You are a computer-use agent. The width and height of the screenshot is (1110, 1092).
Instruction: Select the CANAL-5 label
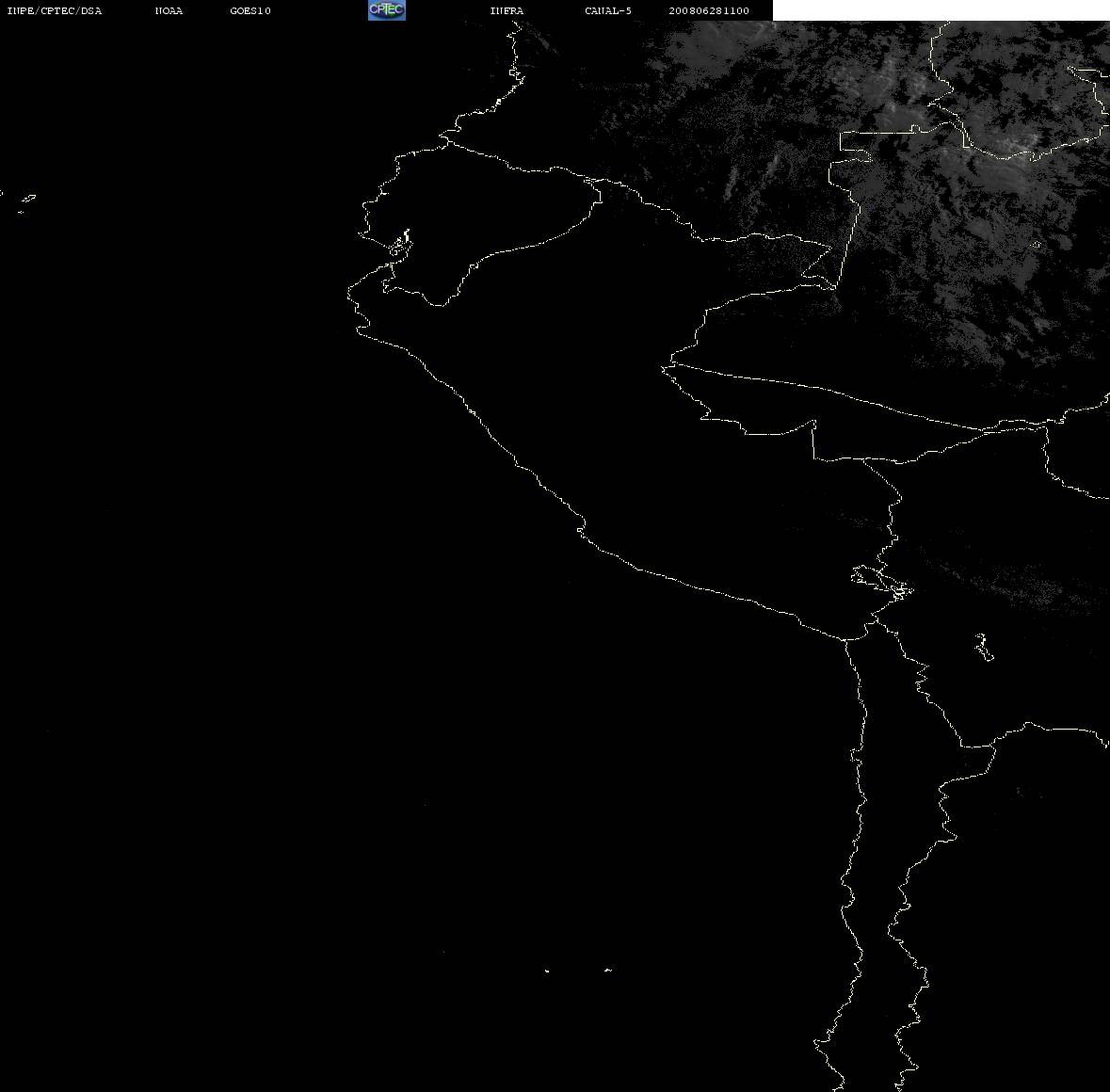coord(608,10)
